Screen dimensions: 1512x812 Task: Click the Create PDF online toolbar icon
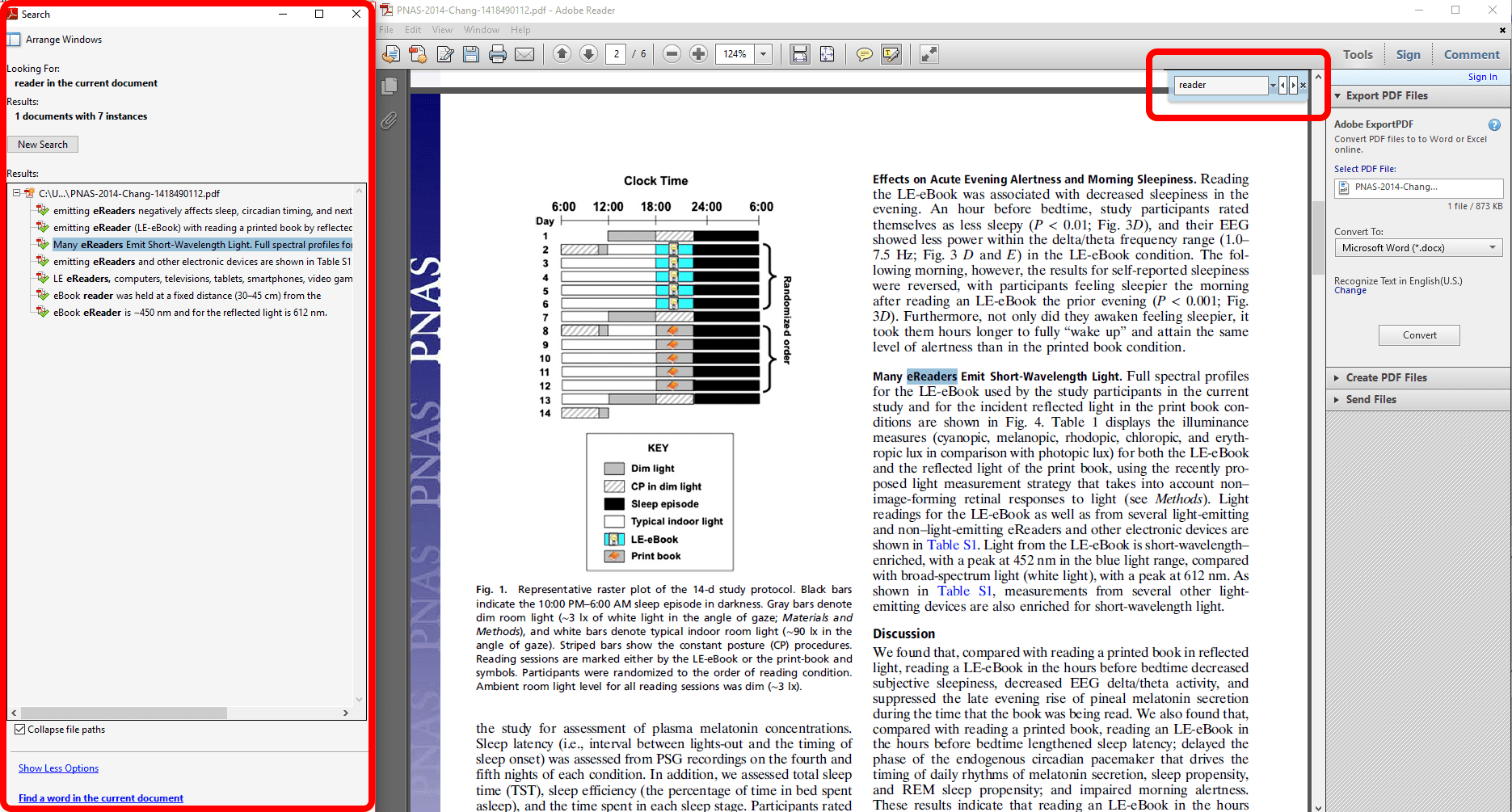tap(418, 54)
